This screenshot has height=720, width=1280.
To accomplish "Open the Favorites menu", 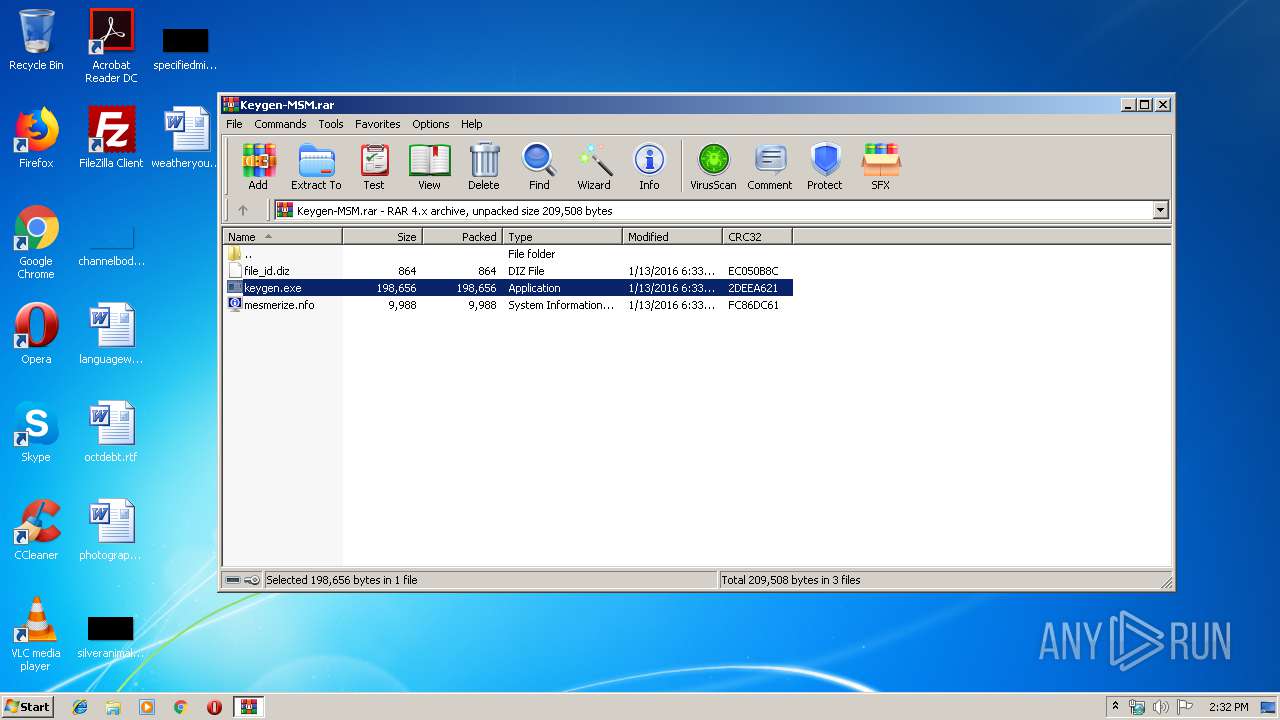I will 378,124.
